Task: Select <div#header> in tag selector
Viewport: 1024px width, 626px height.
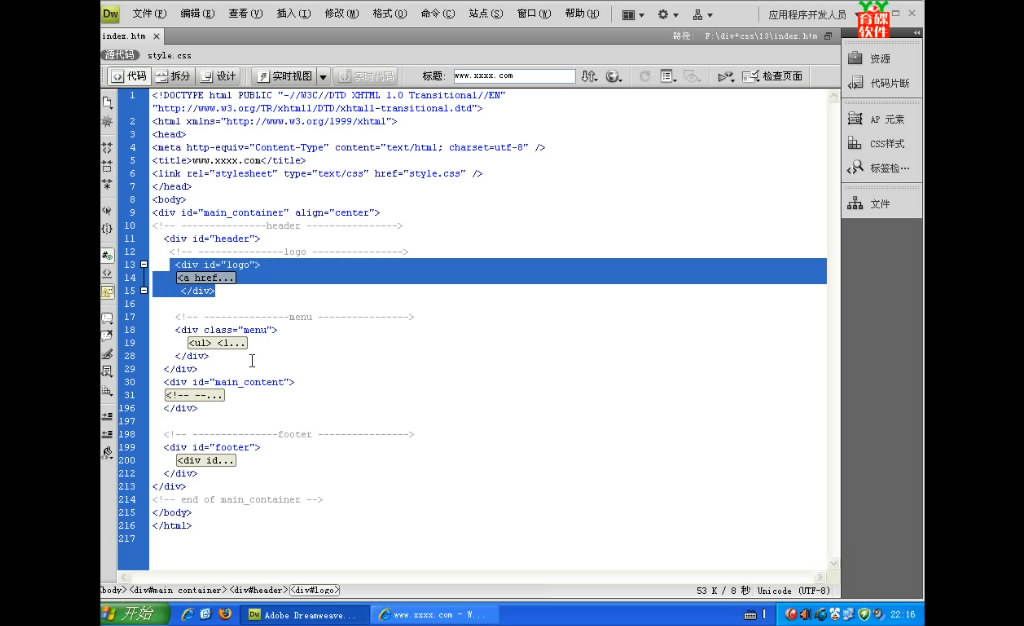Action: click(x=258, y=590)
